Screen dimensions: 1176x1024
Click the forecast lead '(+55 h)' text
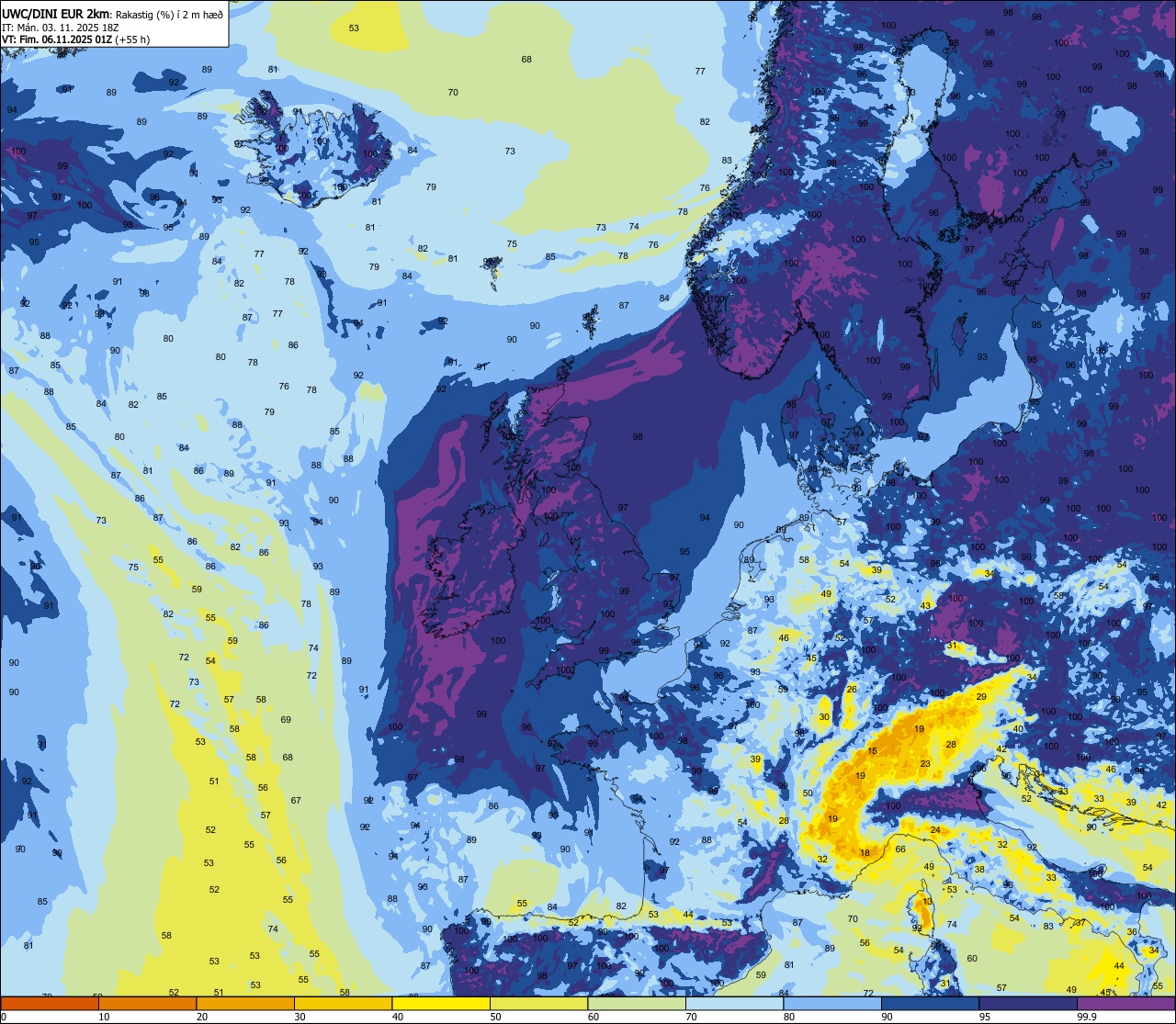[130, 39]
